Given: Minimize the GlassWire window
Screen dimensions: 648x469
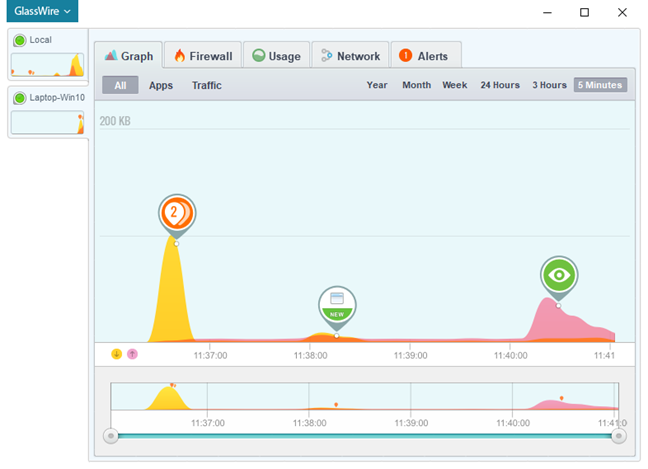Looking at the screenshot, I should click(x=548, y=12).
